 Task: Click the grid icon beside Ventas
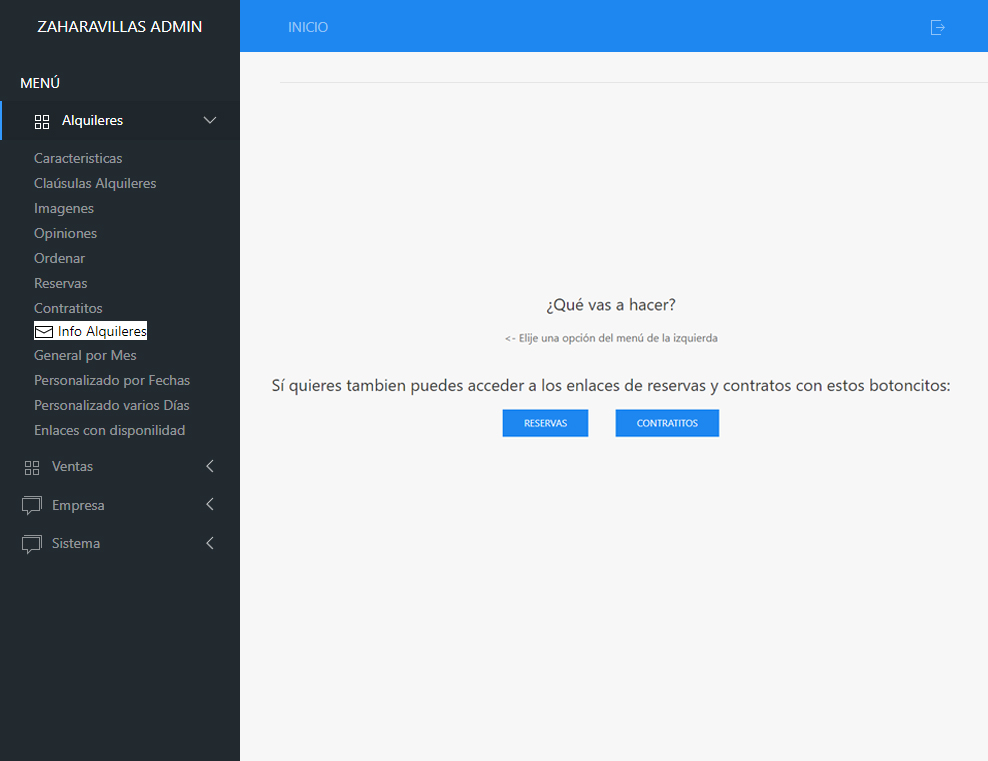(x=32, y=467)
